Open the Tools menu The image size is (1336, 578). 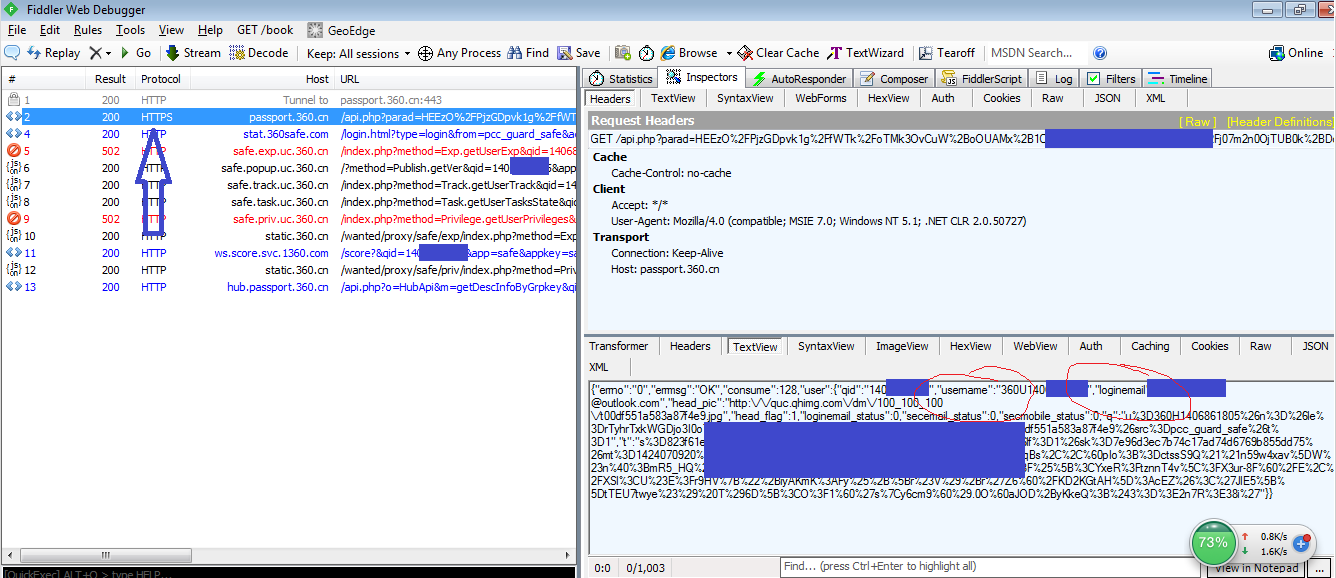130,30
